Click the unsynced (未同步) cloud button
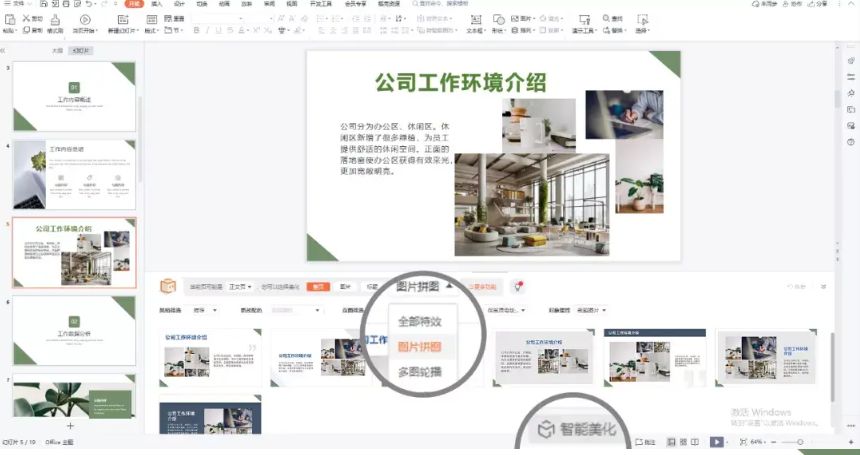This screenshot has width=860, height=455. pos(765,4)
